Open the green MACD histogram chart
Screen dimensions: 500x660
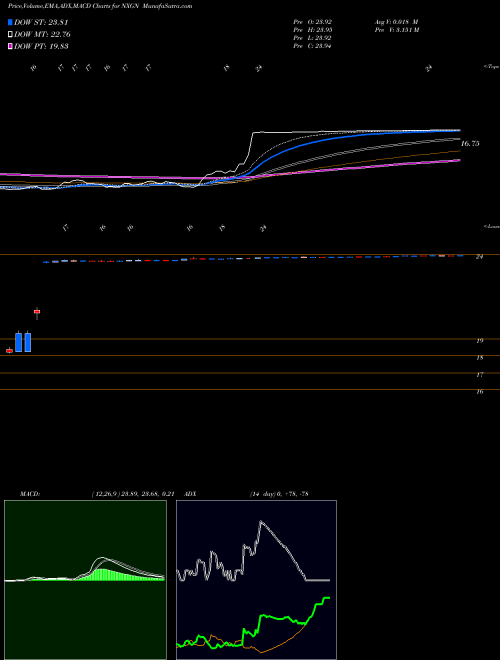(85, 580)
